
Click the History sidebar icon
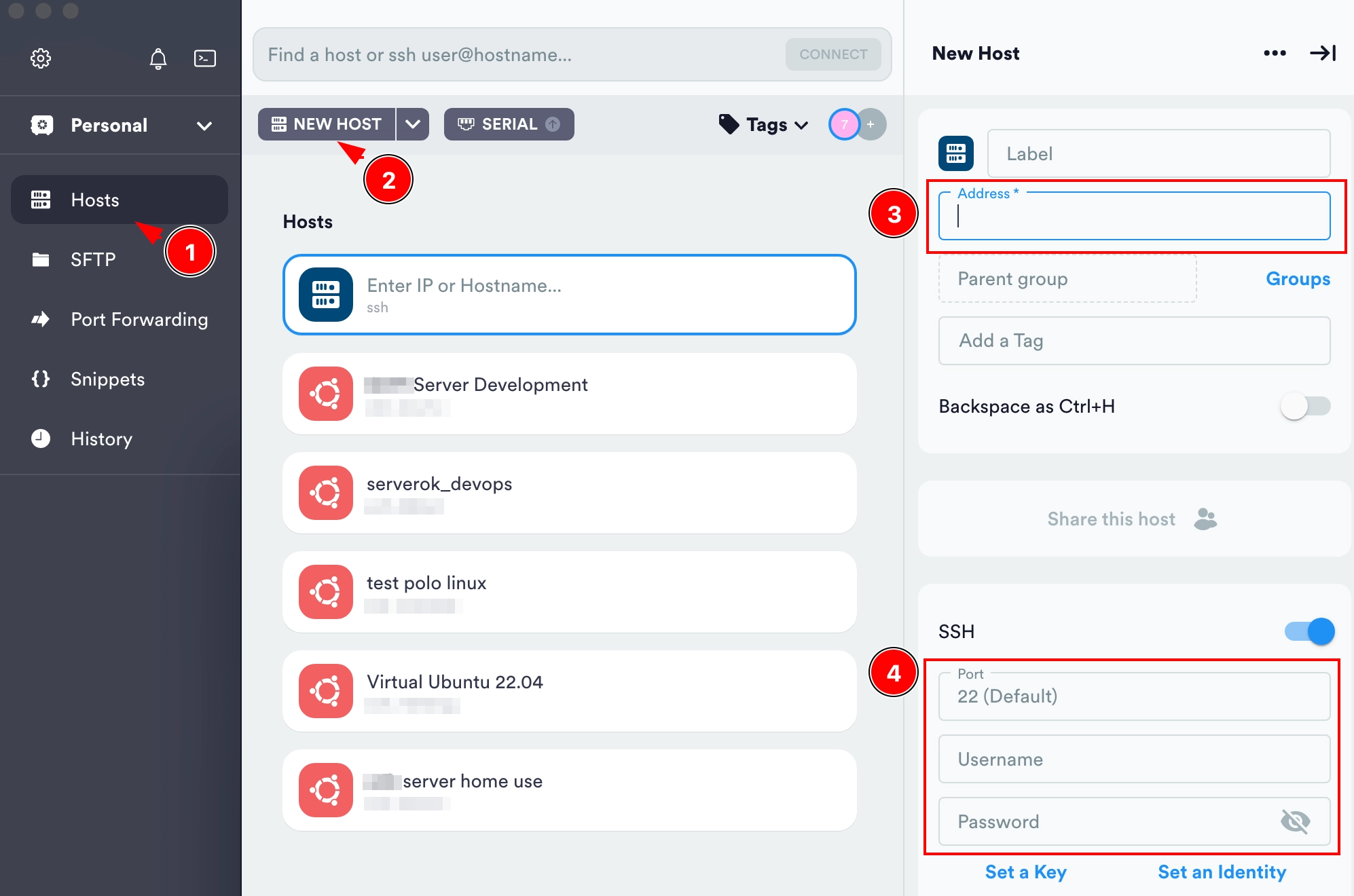pos(41,438)
